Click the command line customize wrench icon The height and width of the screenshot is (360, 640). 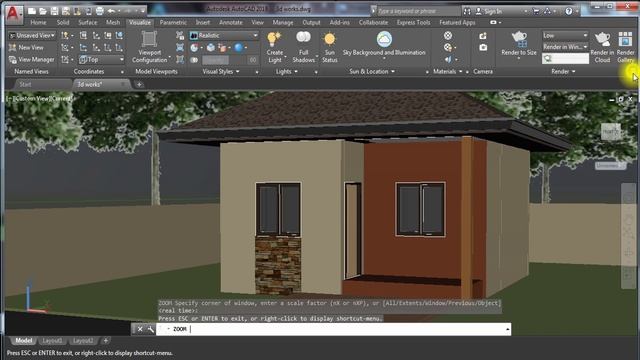click(x=151, y=329)
